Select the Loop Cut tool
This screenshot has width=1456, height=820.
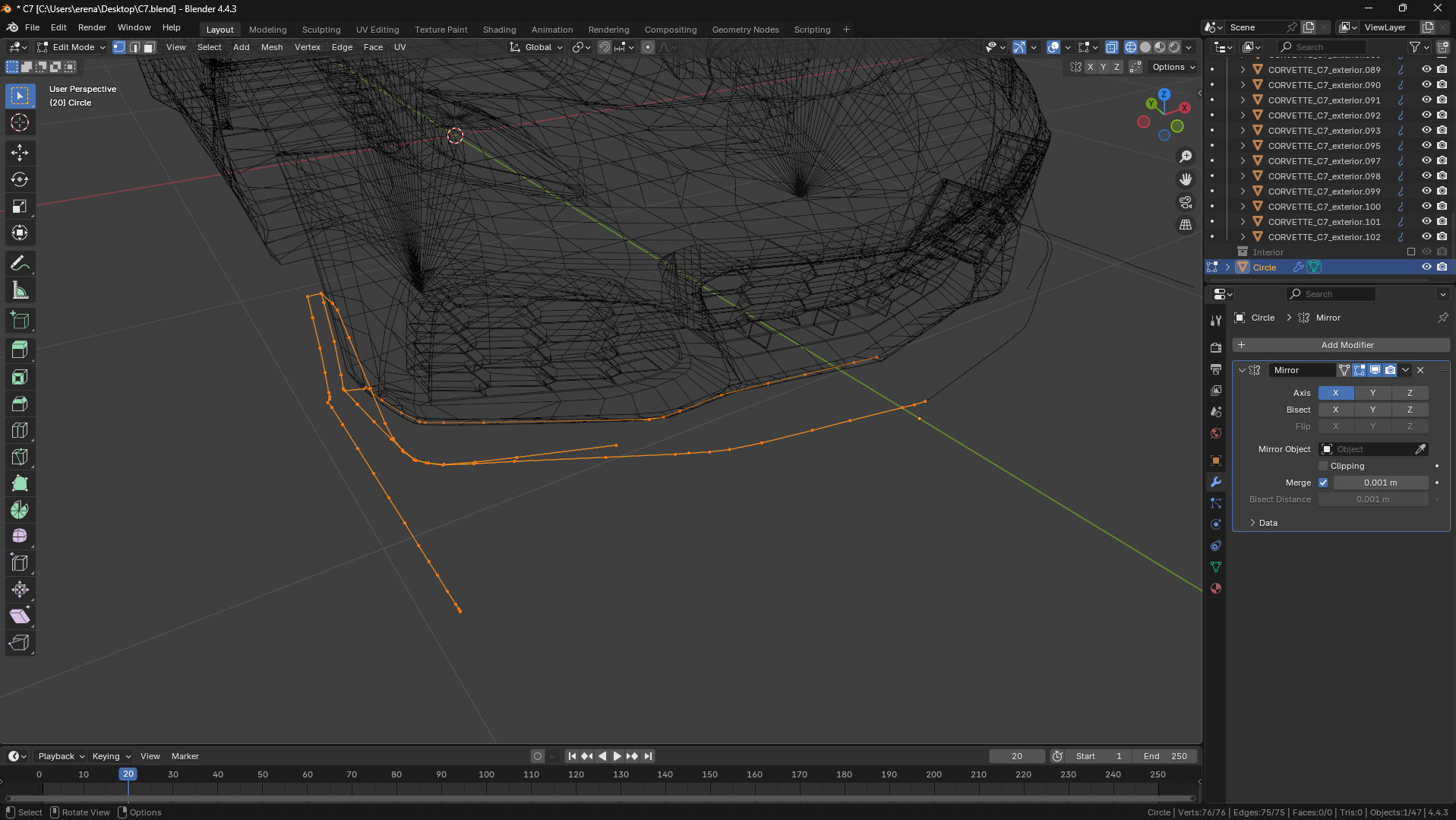point(20,430)
